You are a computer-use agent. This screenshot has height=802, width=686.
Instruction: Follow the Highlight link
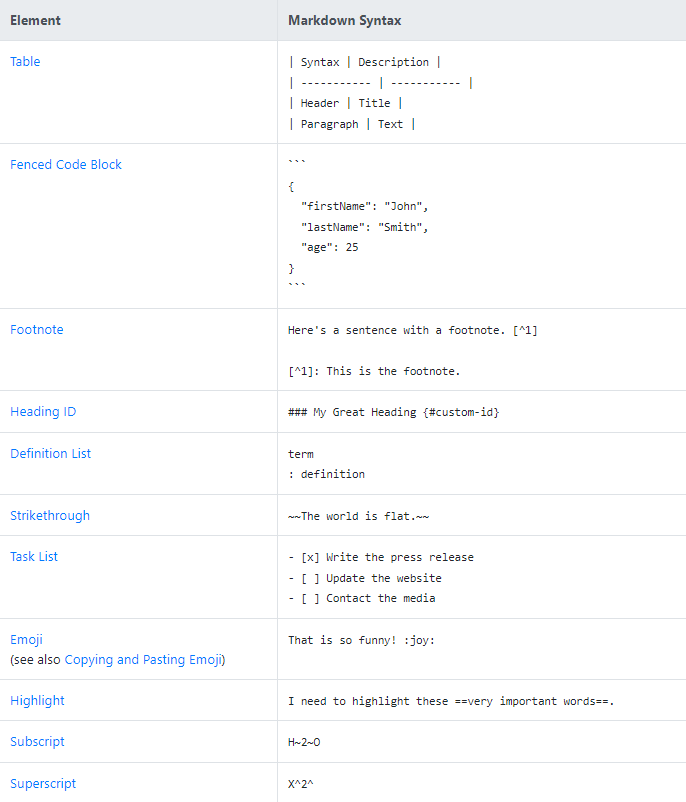[x=37, y=701]
